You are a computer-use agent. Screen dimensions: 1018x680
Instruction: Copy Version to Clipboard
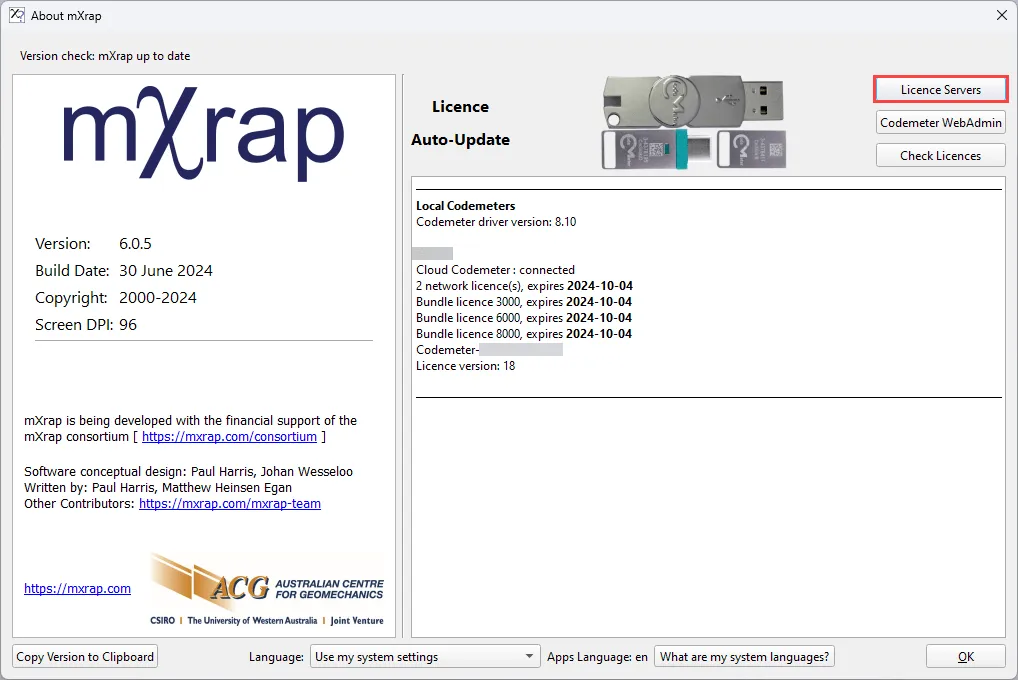click(x=85, y=657)
